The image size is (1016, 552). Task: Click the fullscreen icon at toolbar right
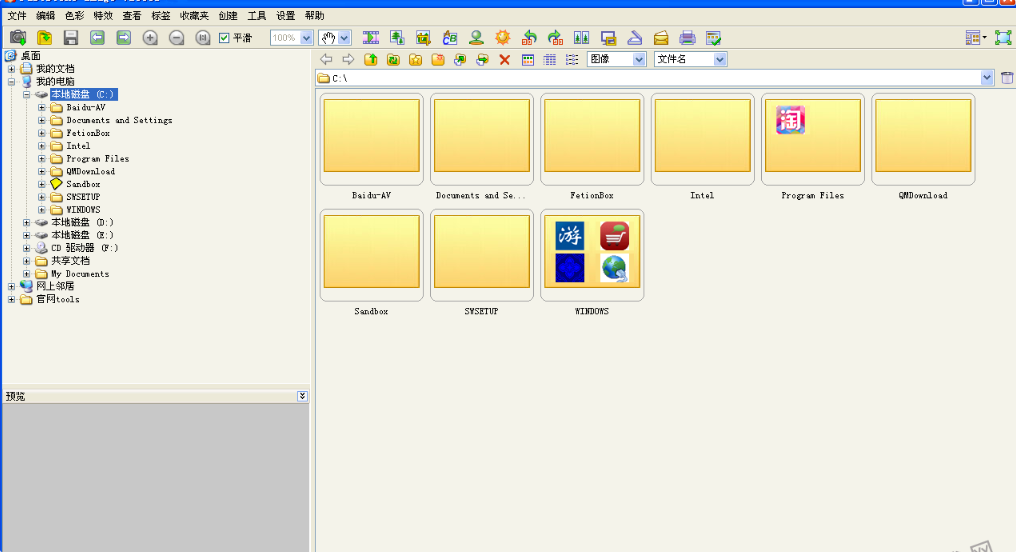click(x=1002, y=38)
